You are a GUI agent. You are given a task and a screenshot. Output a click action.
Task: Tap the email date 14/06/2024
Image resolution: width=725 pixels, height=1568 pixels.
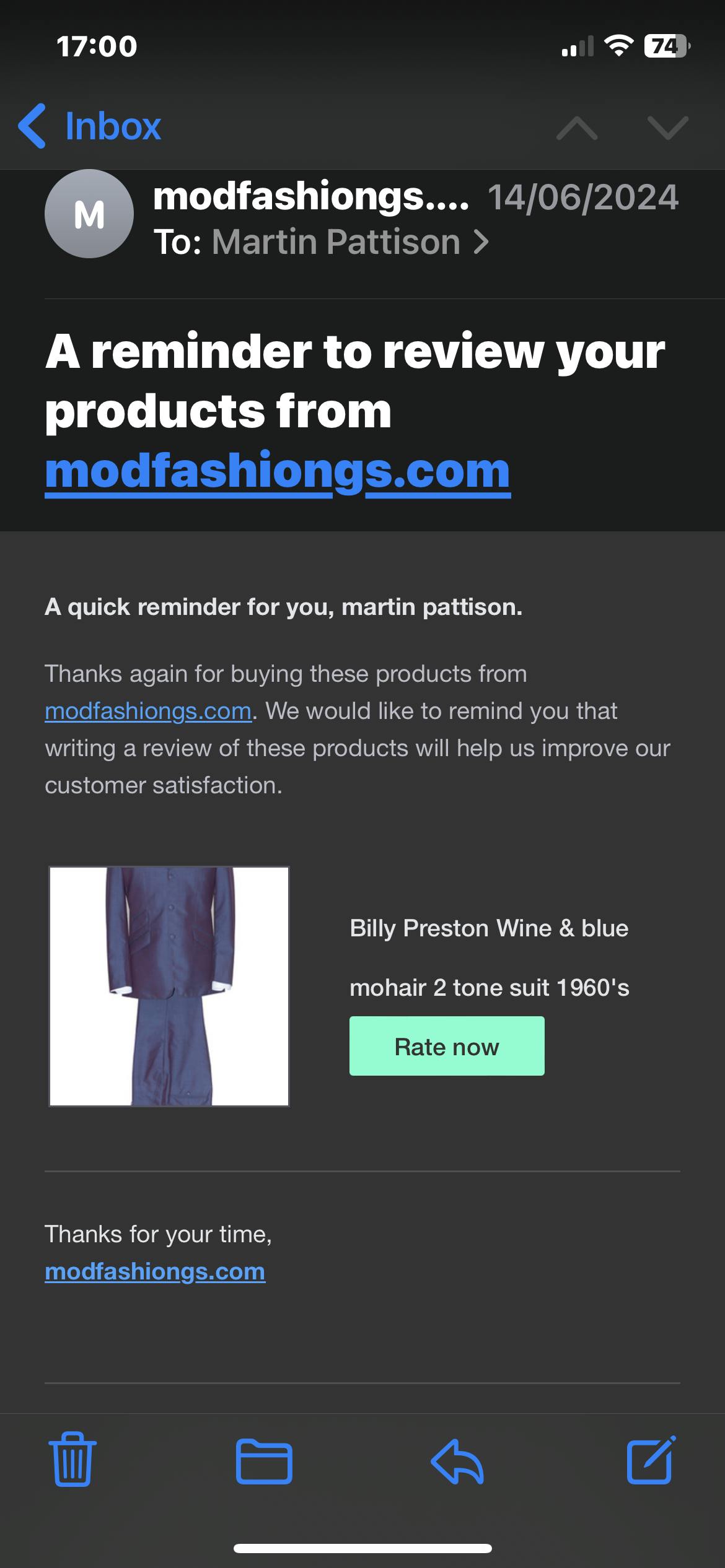point(583,198)
